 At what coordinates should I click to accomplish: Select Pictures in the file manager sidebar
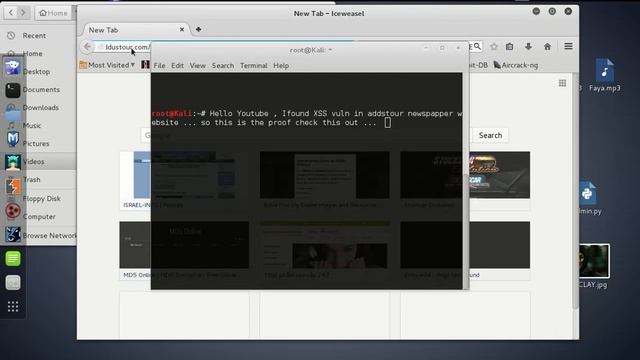click(36, 143)
